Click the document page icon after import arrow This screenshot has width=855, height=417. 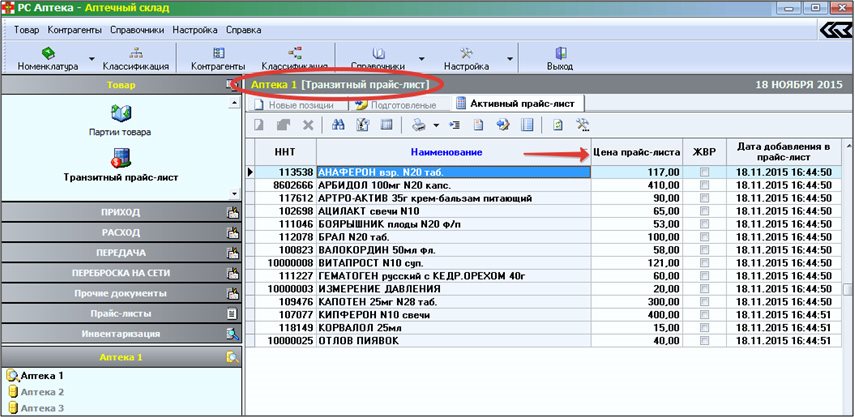pyautogui.click(x=478, y=125)
